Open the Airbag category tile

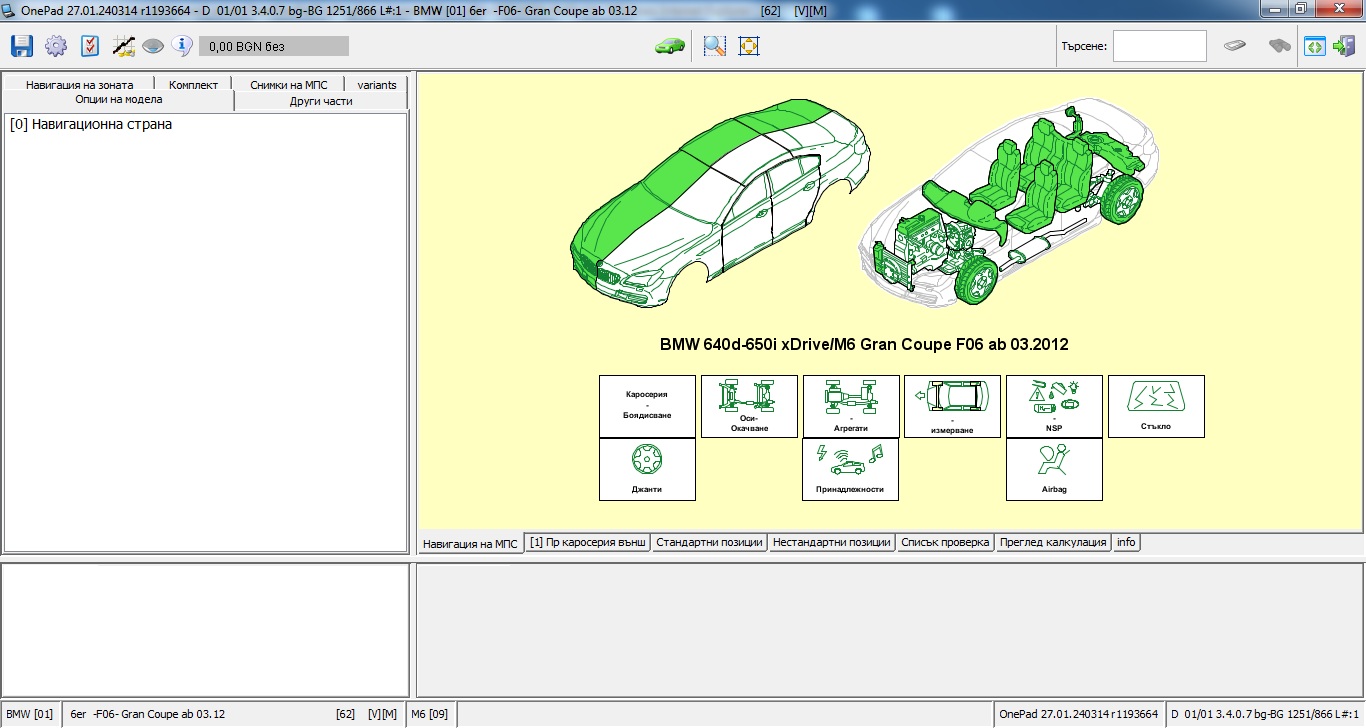click(1054, 469)
